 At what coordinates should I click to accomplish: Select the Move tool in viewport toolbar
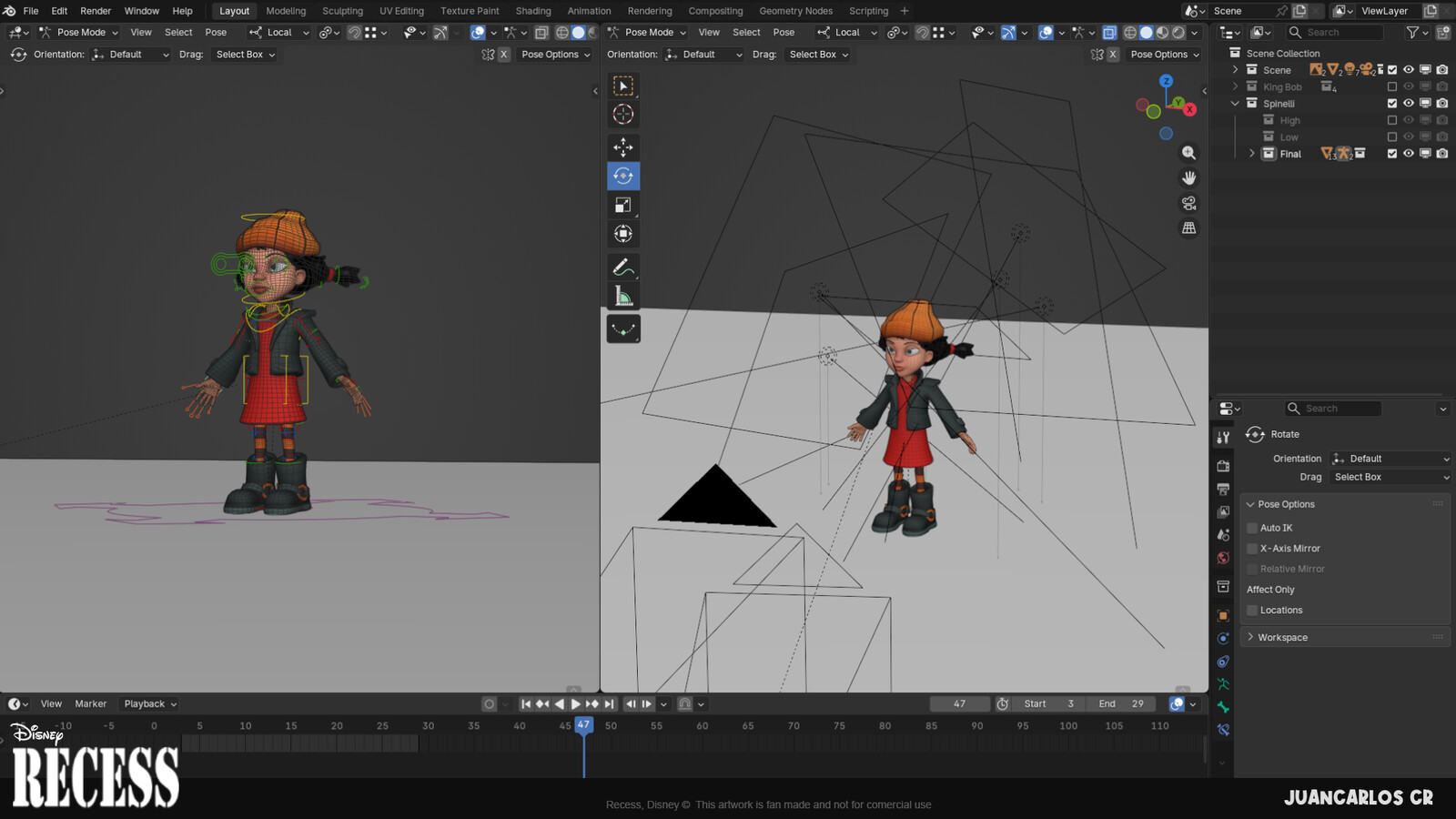623,147
